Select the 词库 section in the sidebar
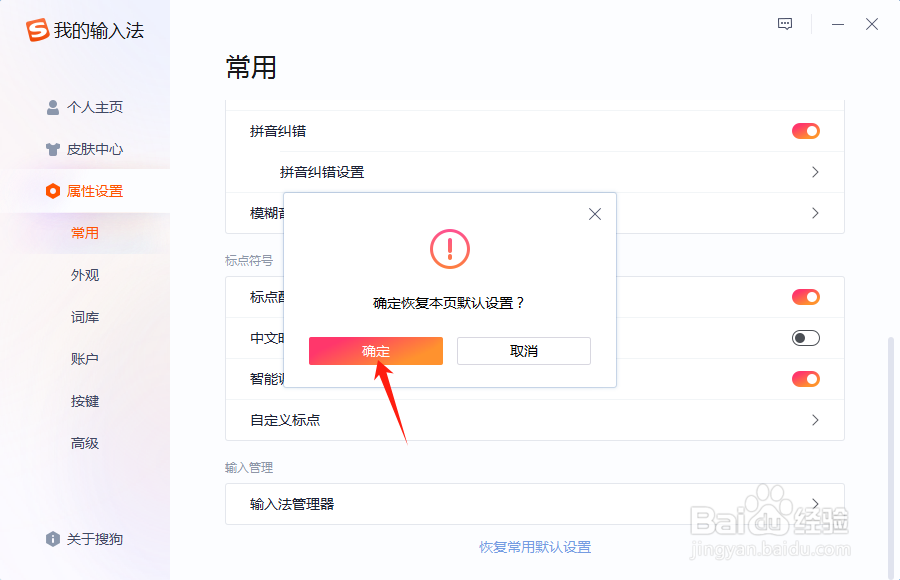900x580 pixels. (86, 317)
